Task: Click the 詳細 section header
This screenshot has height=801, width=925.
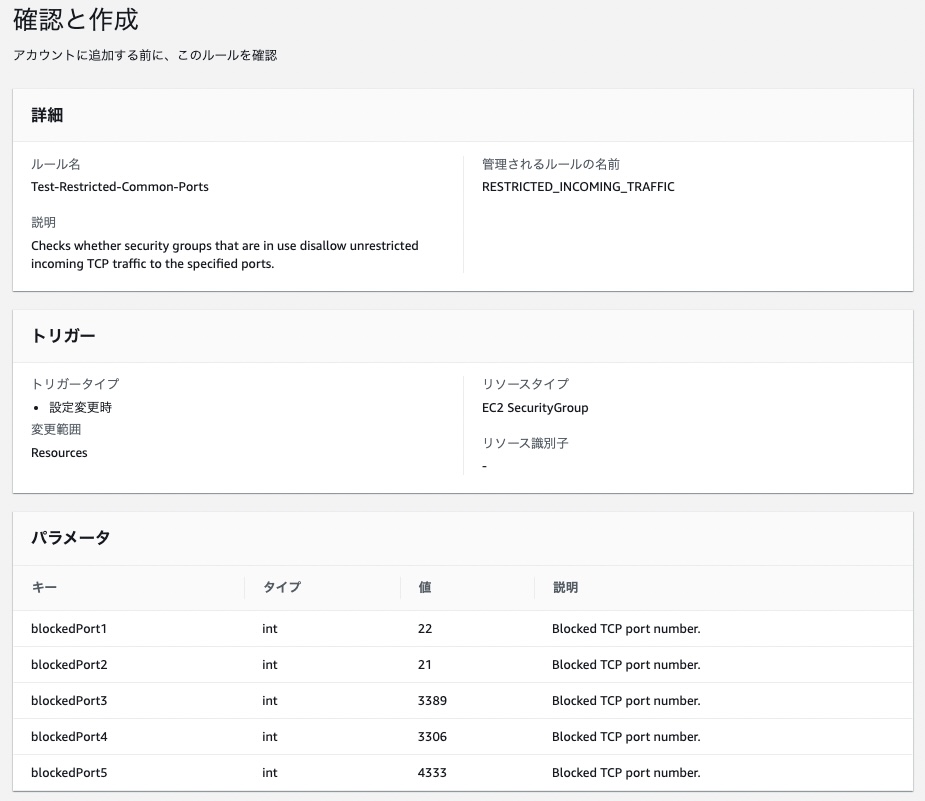Action: click(47, 115)
